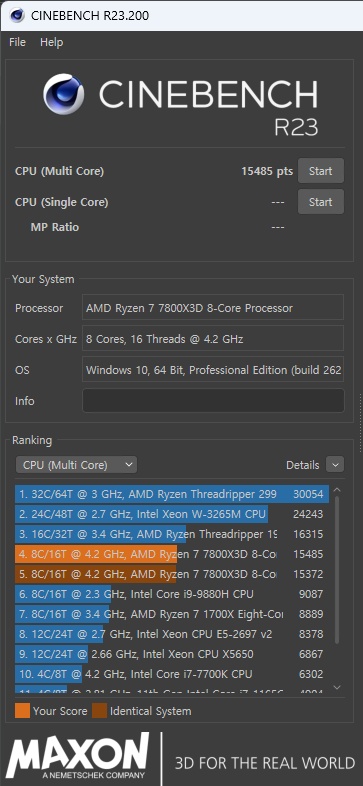Viewport: 363px width, 786px height.
Task: Click the Cinebench app icon in title bar
Action: tap(17, 16)
